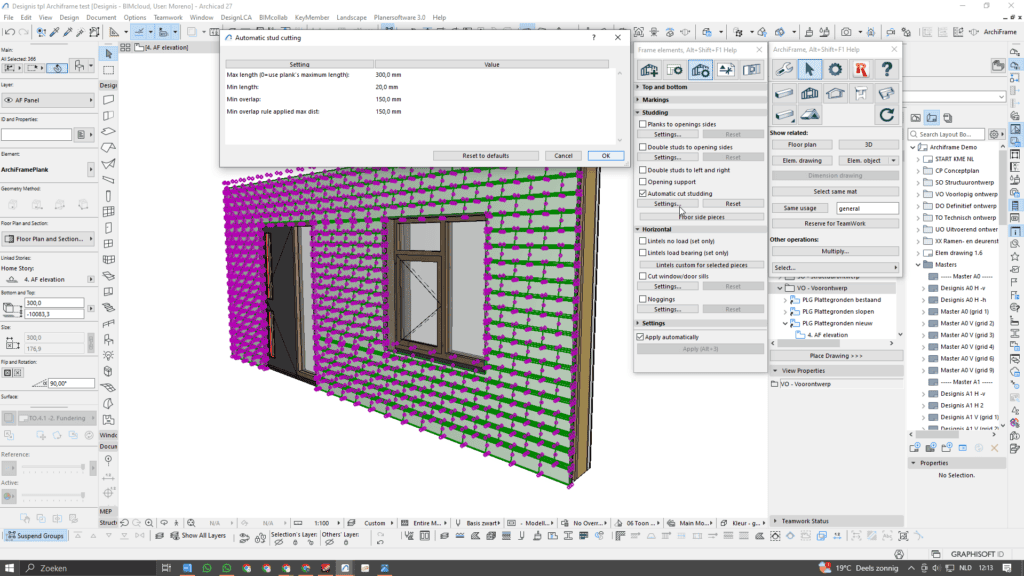Select the Marquee tool in the toolbox
Screen dimensions: 1024x576
108,69
